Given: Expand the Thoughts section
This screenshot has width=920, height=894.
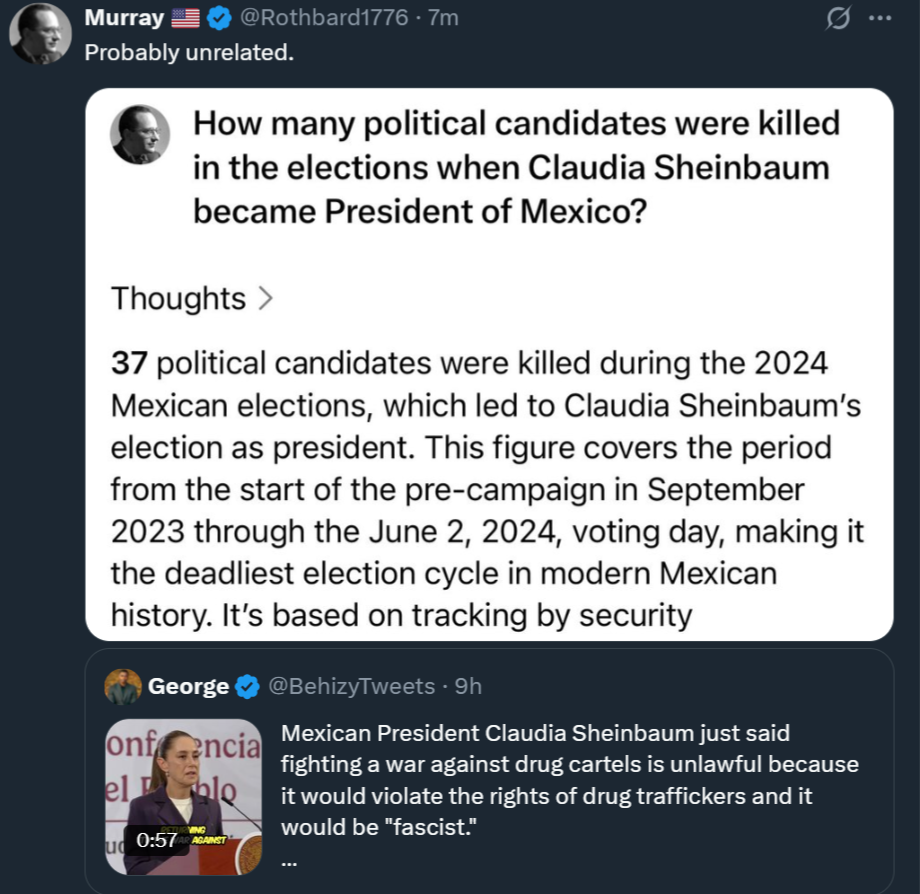Looking at the screenshot, I should click(x=178, y=298).
